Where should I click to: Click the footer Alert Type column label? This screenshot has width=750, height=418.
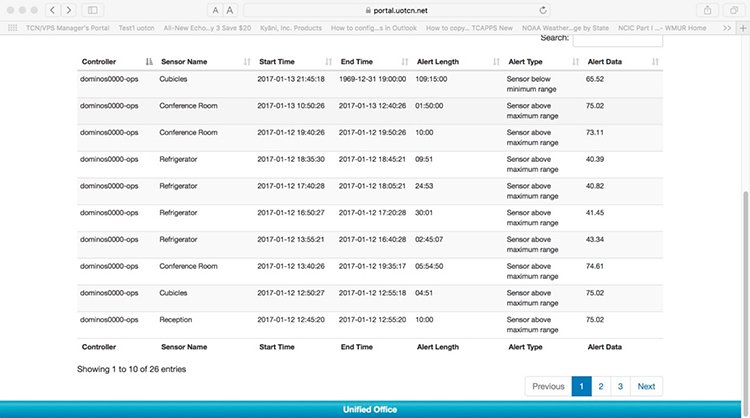525,347
